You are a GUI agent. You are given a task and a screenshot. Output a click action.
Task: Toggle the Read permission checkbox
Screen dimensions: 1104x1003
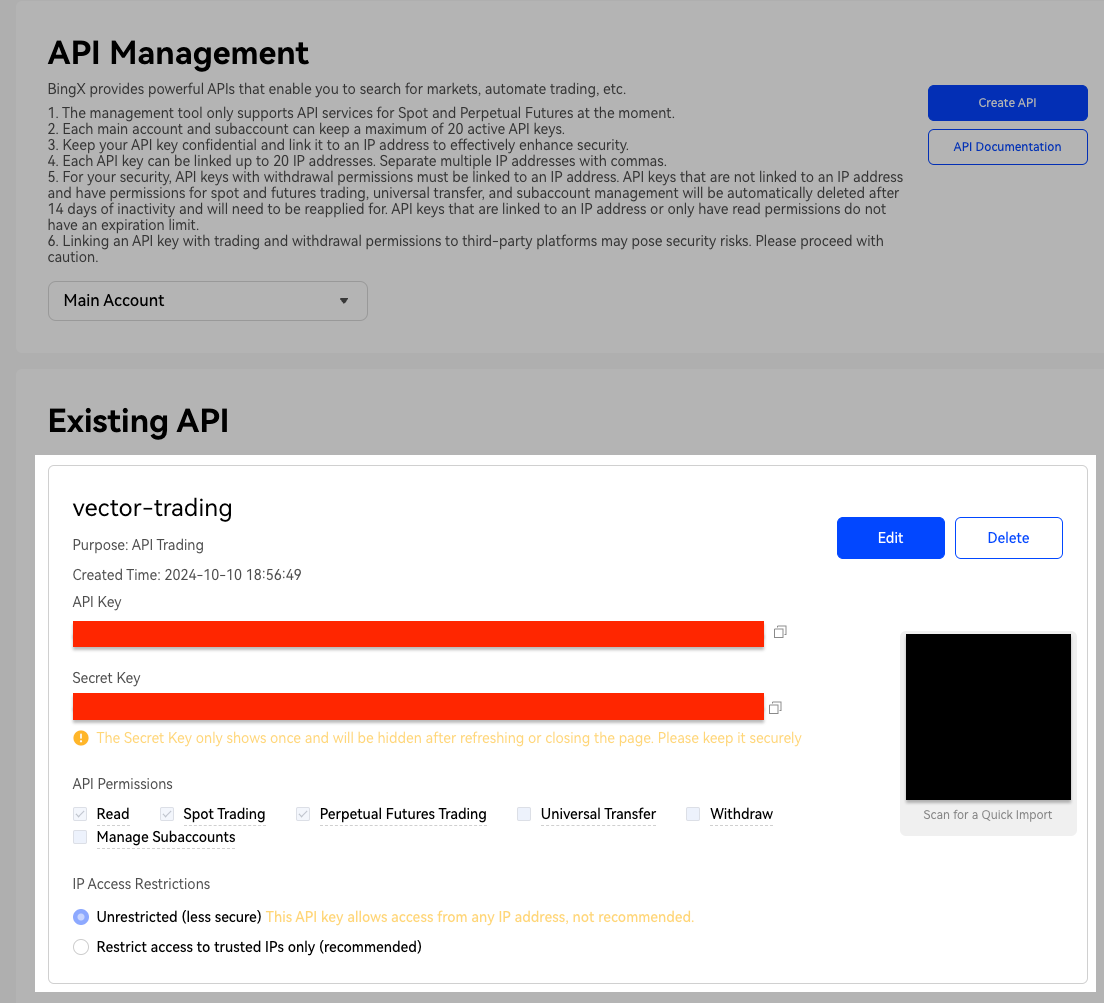pyautogui.click(x=81, y=814)
